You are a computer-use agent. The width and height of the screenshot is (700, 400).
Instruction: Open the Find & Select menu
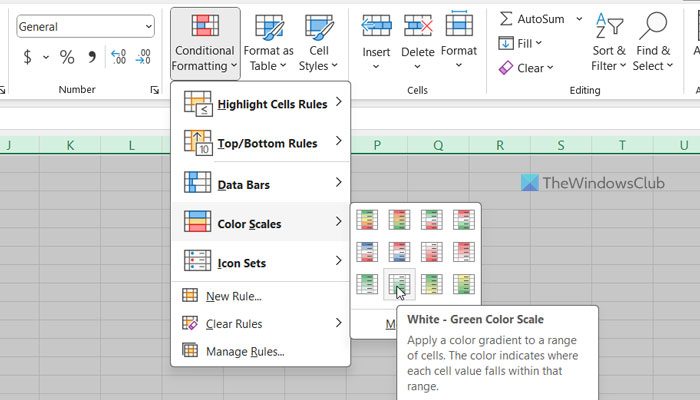point(652,41)
